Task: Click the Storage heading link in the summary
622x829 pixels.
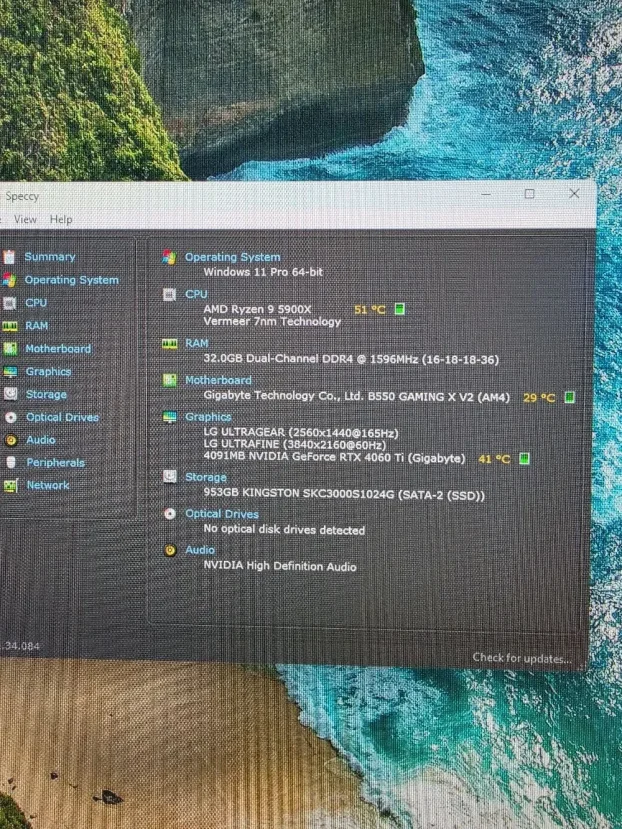Action: pyautogui.click(x=206, y=477)
